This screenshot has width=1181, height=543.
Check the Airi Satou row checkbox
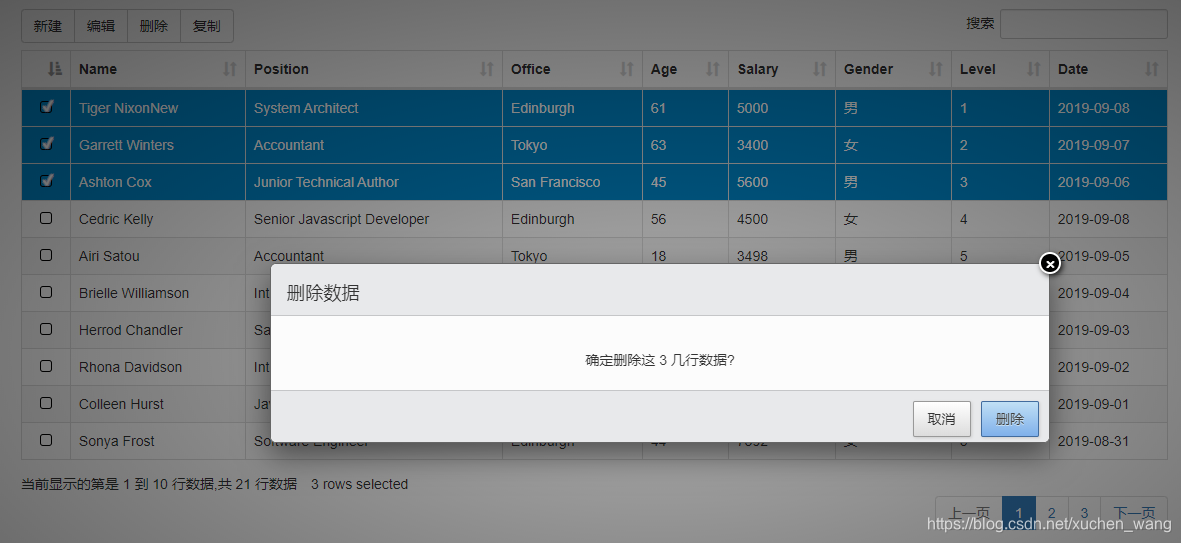tap(46, 255)
